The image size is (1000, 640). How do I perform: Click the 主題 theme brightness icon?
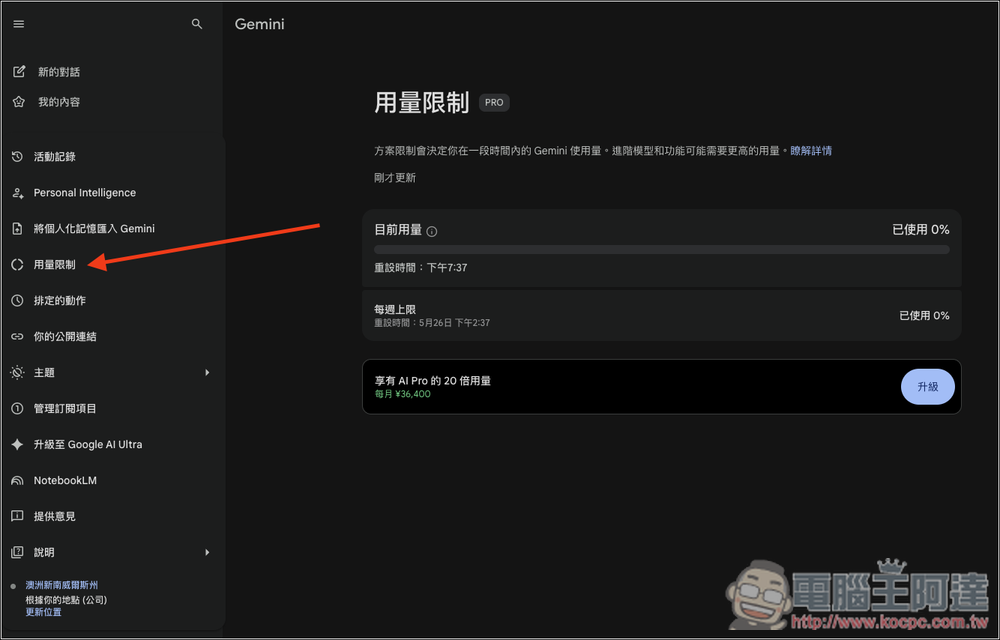tap(17, 372)
